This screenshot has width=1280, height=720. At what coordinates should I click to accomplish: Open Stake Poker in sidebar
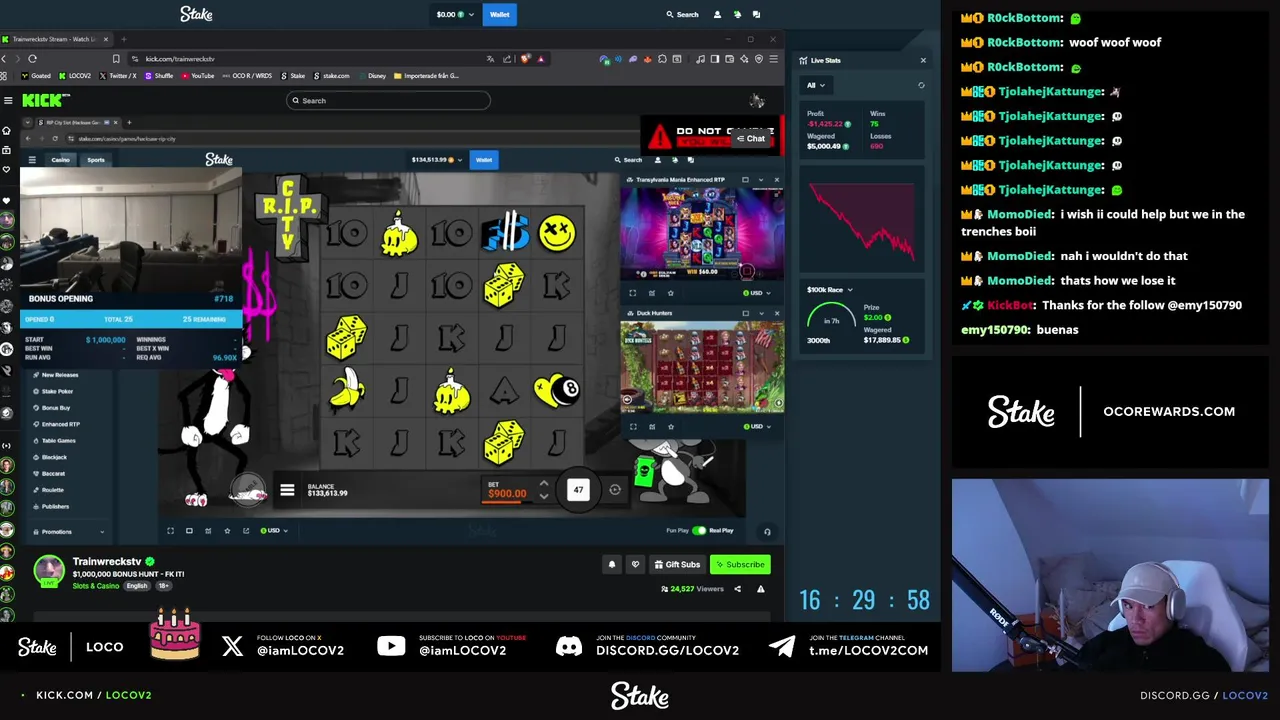click(x=57, y=391)
